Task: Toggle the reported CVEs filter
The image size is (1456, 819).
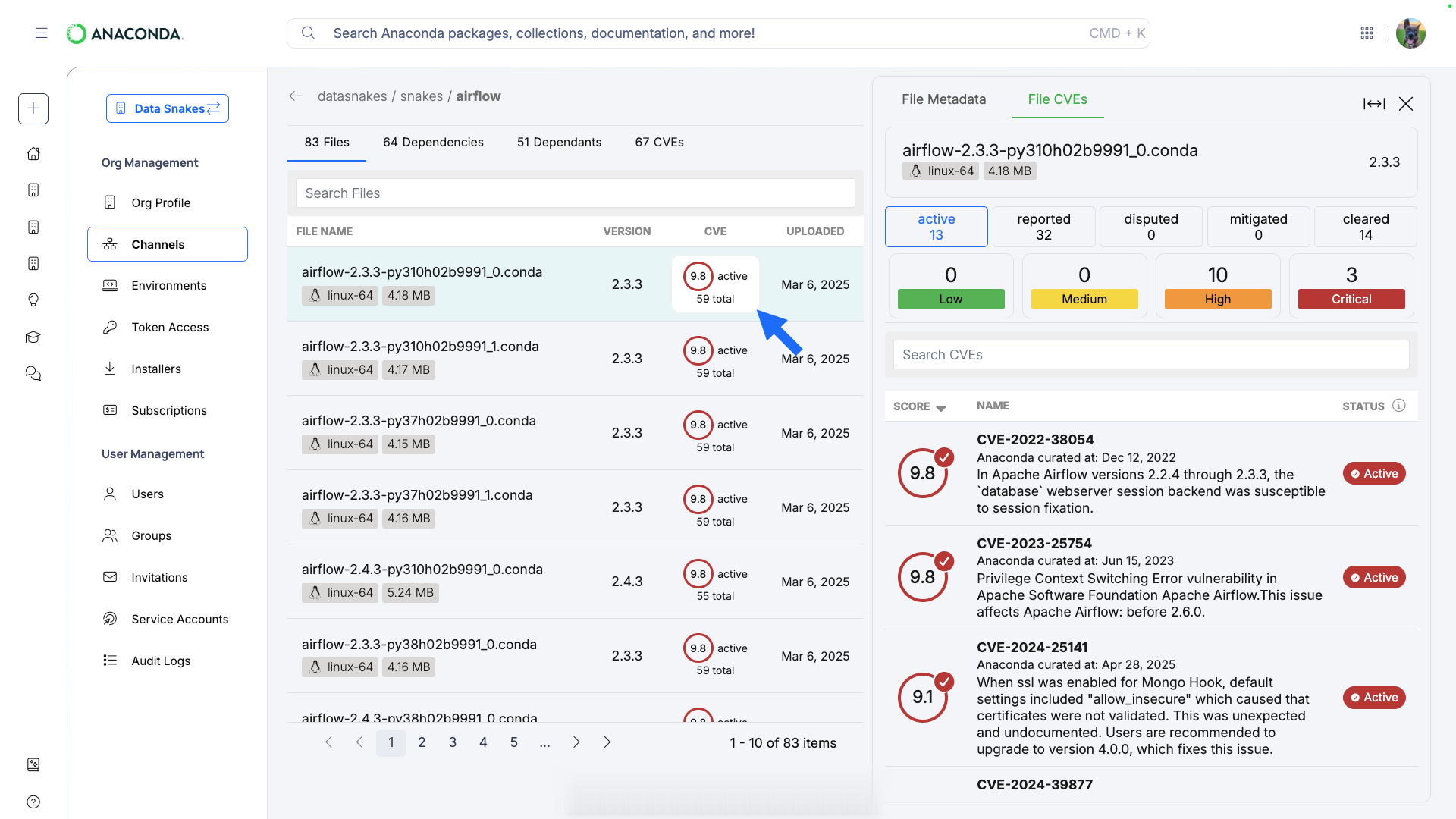Action: (x=1043, y=226)
